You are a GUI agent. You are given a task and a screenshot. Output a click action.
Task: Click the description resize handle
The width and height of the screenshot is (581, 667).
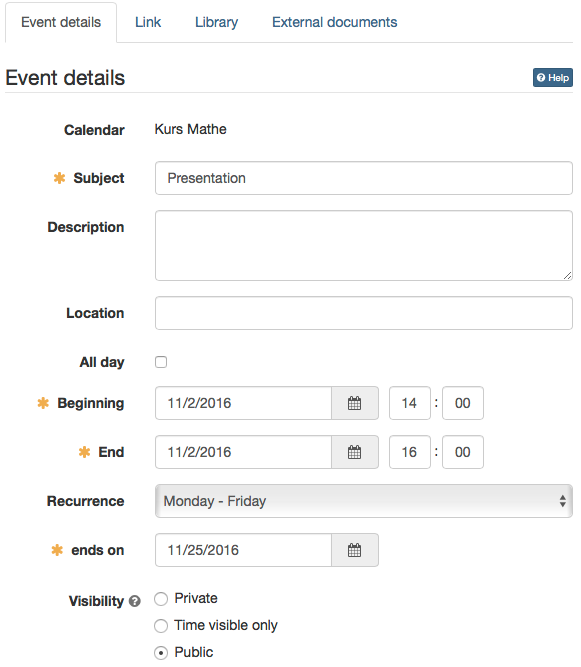pos(567,276)
